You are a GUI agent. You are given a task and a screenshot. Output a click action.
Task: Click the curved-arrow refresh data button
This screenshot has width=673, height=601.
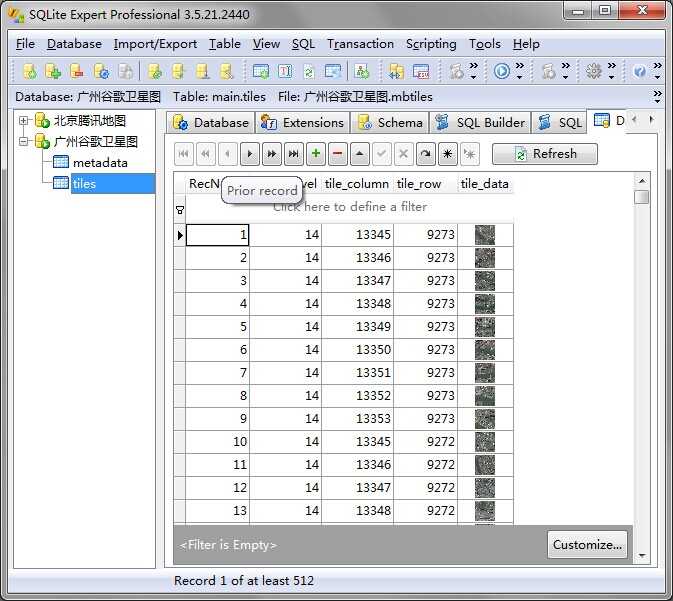pyautogui.click(x=425, y=154)
